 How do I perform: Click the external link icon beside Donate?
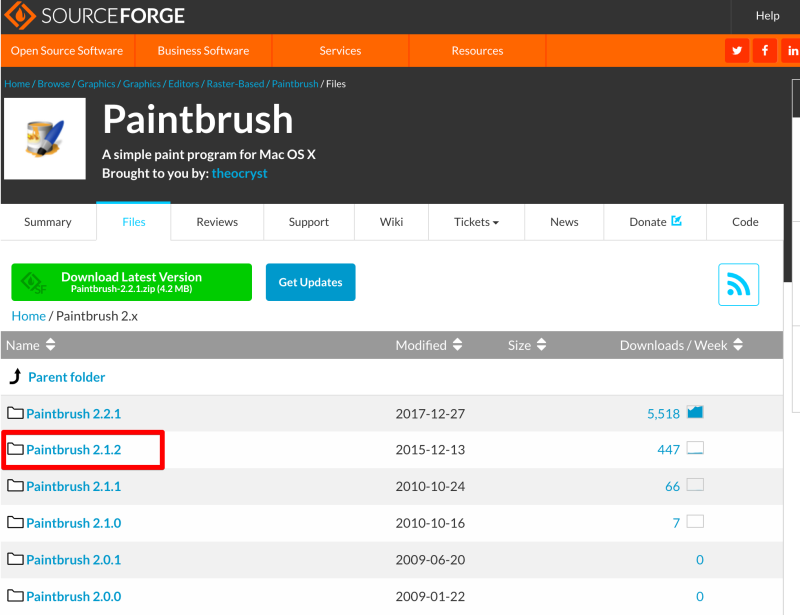click(677, 220)
